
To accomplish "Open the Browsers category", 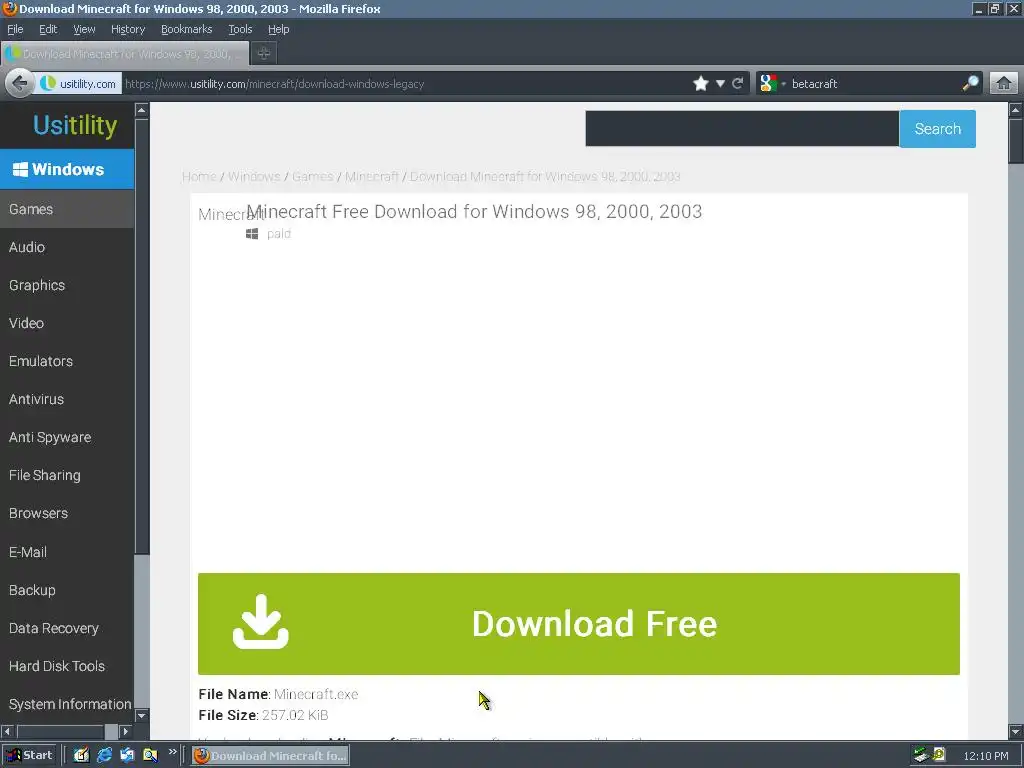I will [x=67, y=513].
